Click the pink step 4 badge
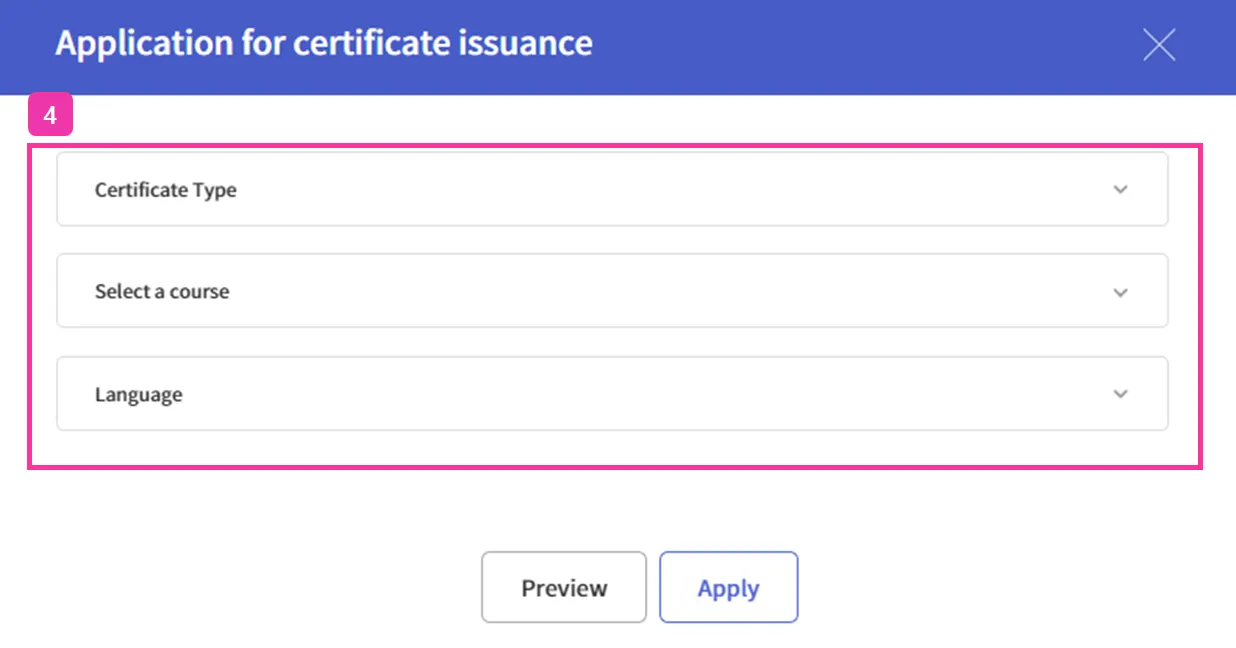This screenshot has height=648, width=1236. click(50, 117)
